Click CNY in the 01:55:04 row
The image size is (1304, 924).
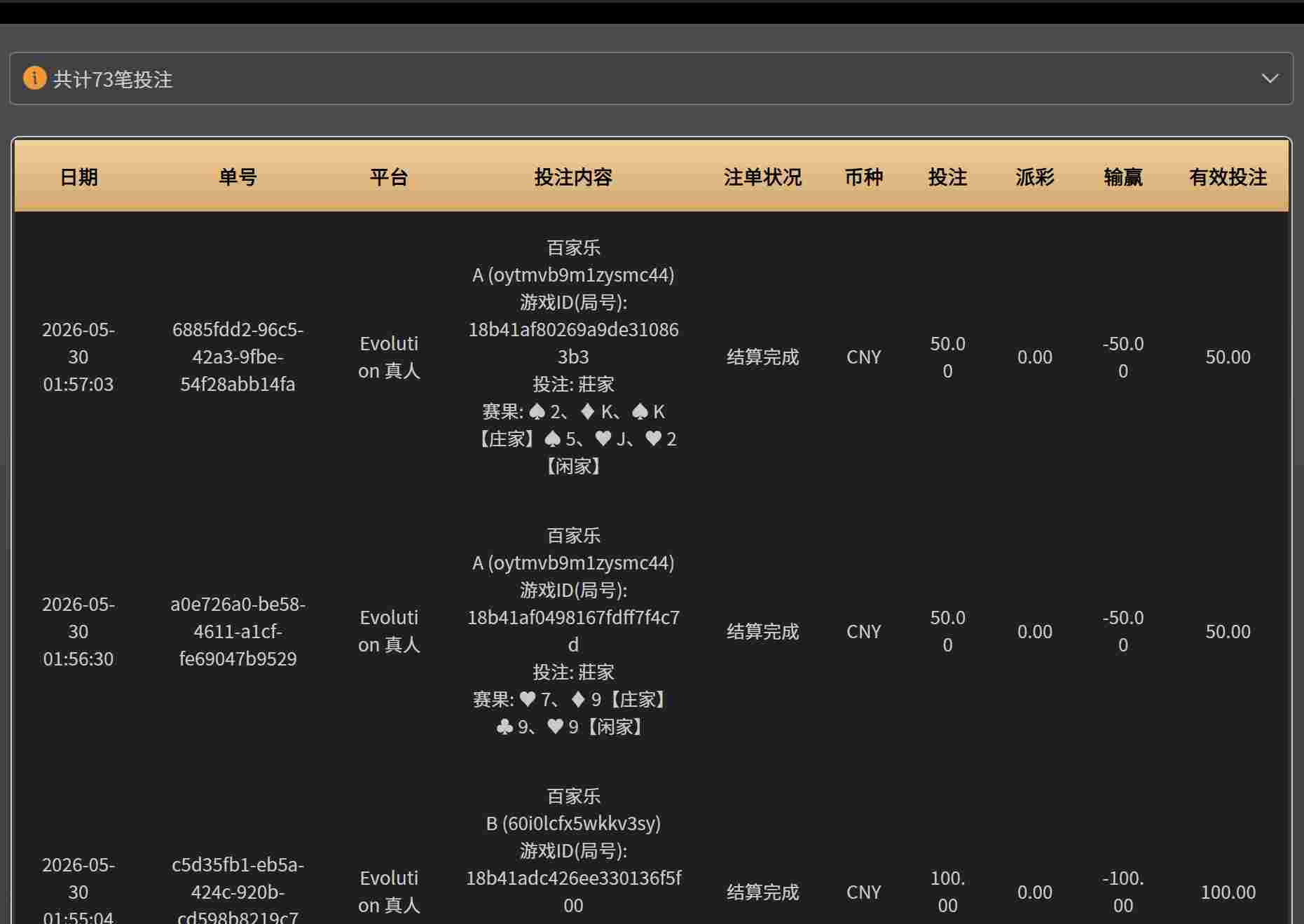click(x=863, y=892)
